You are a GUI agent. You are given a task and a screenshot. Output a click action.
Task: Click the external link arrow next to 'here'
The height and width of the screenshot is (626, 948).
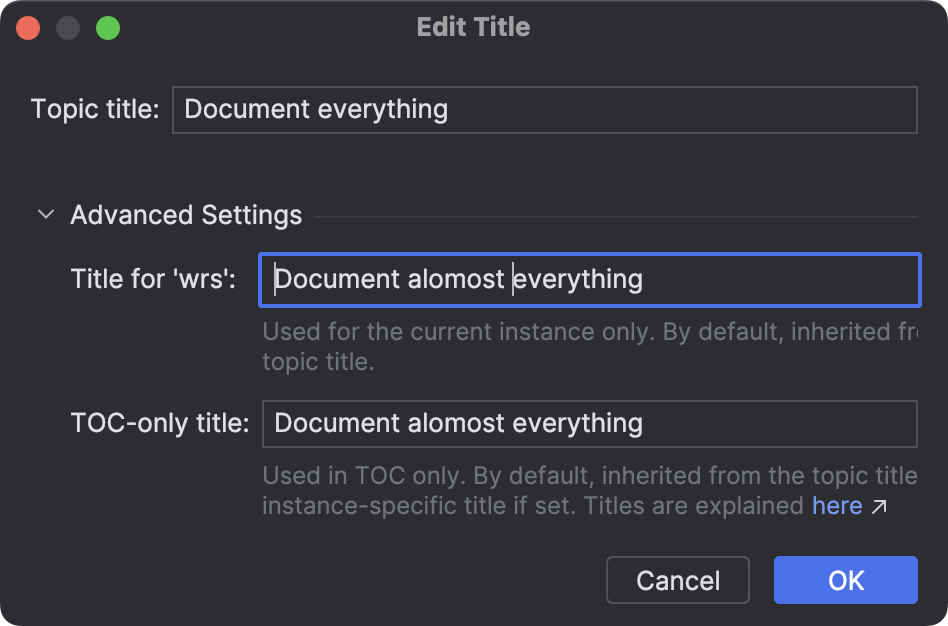(877, 505)
